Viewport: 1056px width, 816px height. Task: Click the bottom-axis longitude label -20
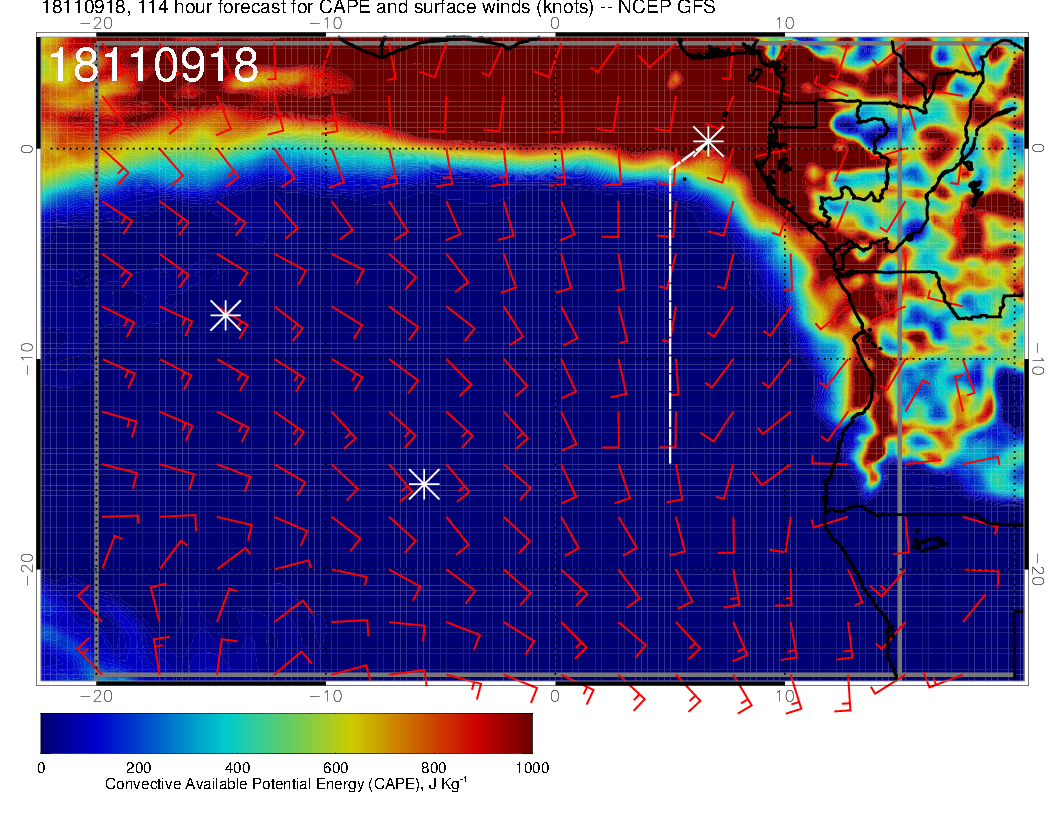[96, 696]
